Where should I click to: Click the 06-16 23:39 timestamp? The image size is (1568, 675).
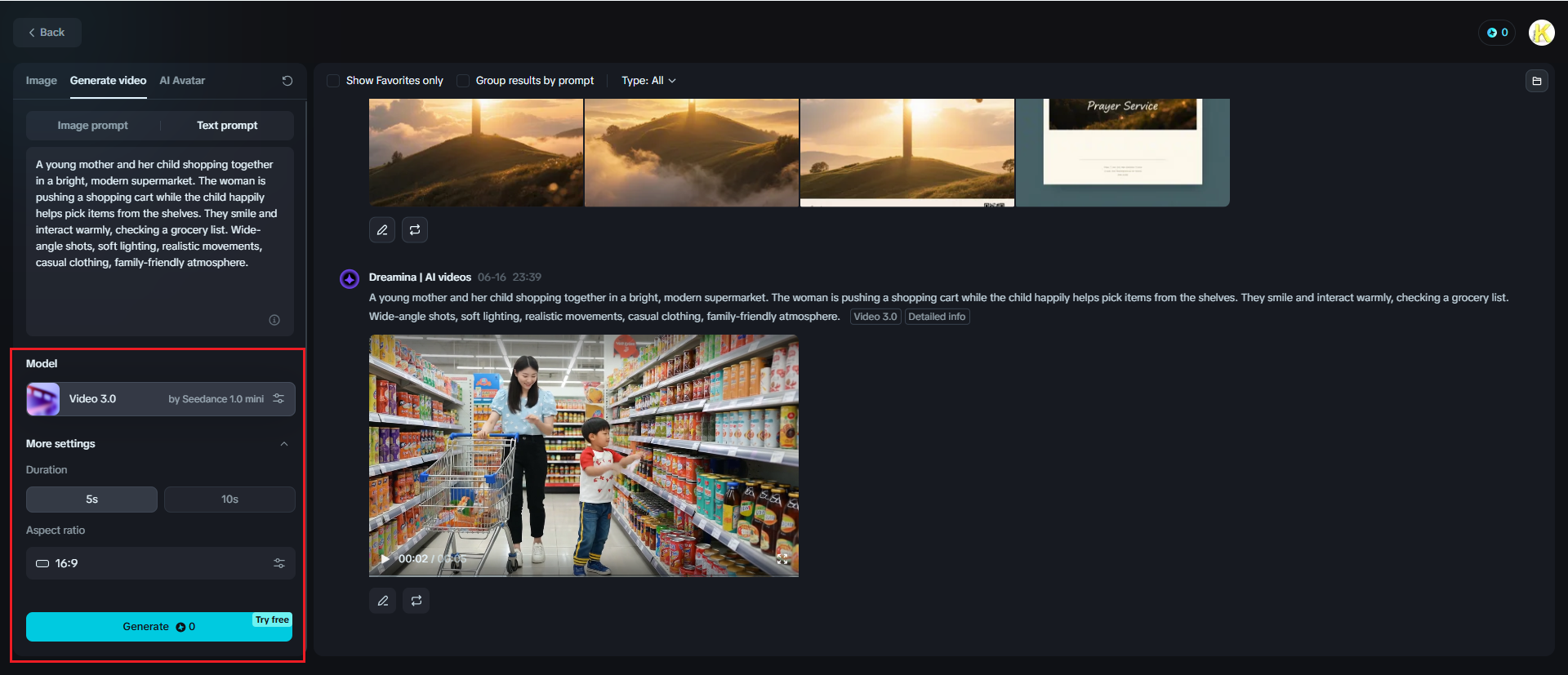pos(510,278)
